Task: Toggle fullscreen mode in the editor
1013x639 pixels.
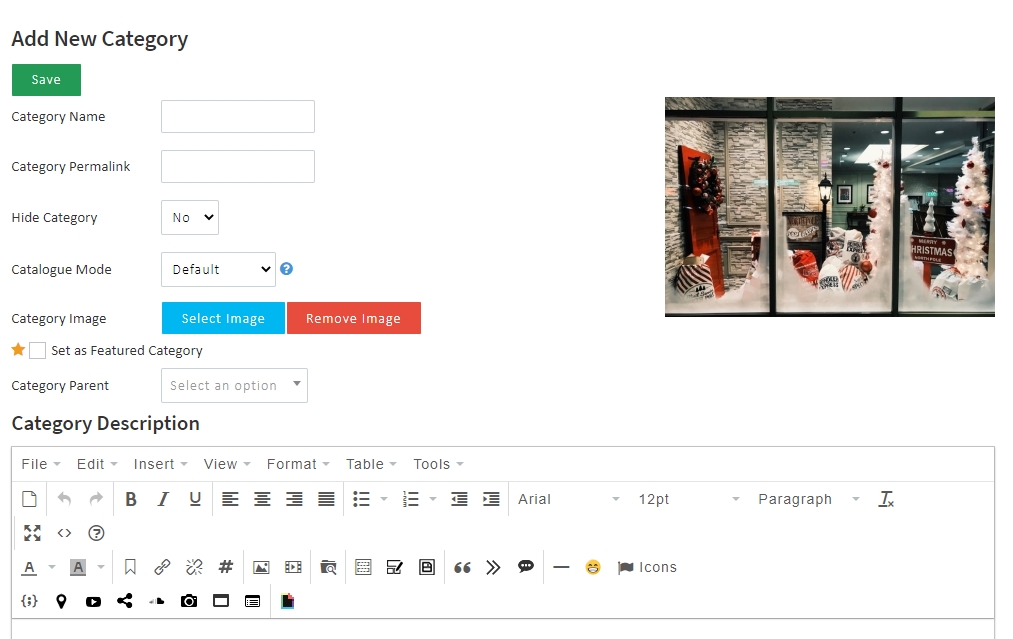Action: coord(32,533)
